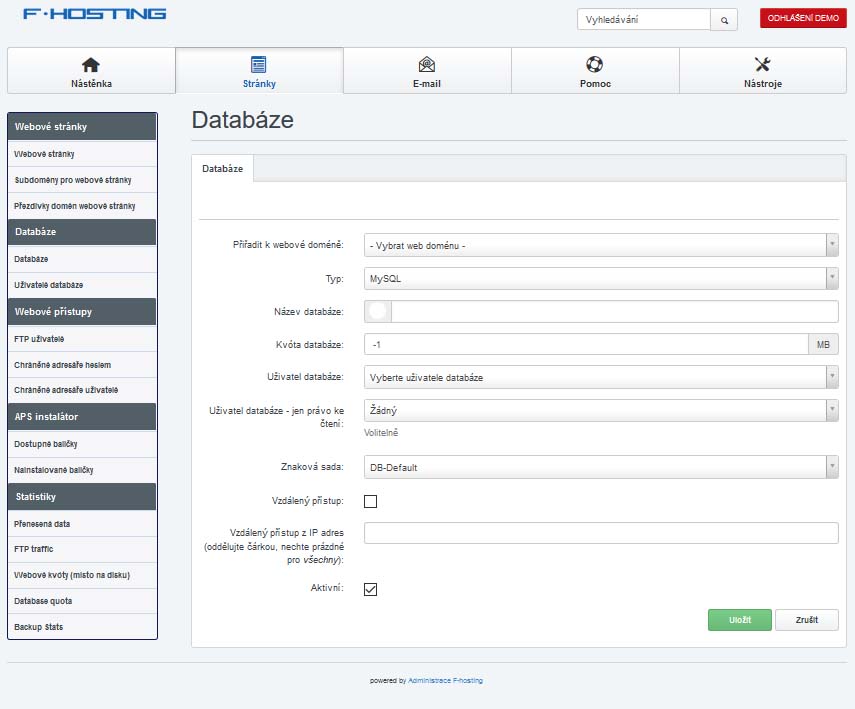The height and width of the screenshot is (709, 855).
Task: Open the Znaková sada DB-Default dropdown
Action: (601, 467)
